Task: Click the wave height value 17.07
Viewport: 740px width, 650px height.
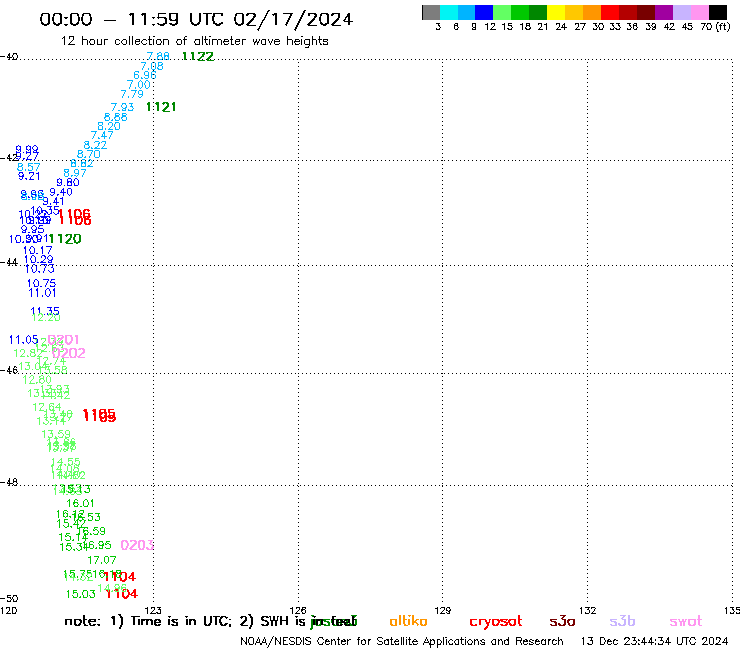Action: (102, 560)
